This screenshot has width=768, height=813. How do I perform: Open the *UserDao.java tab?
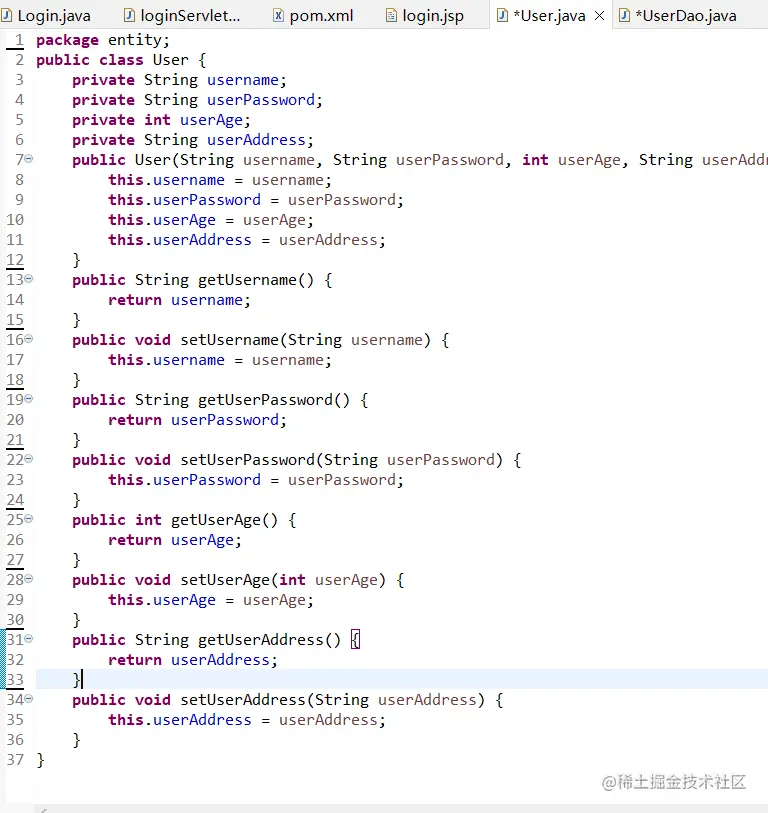pyautogui.click(x=679, y=16)
